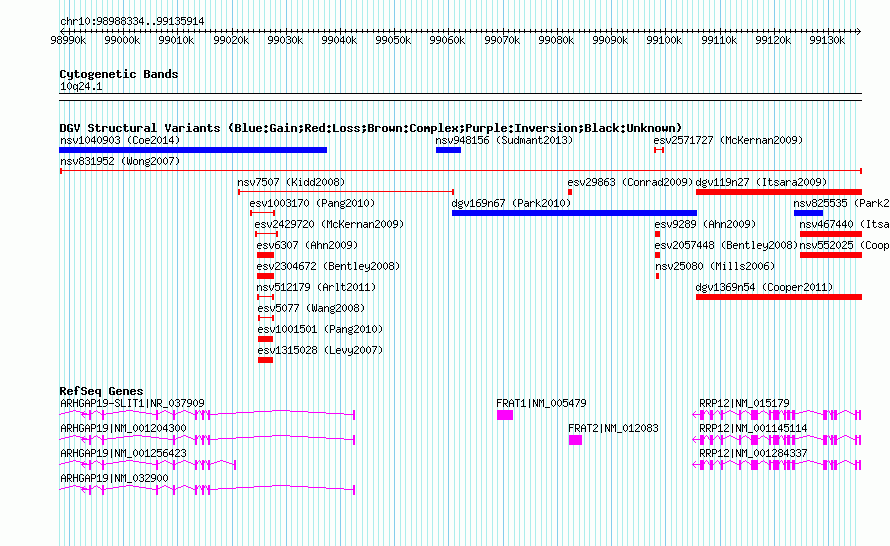The image size is (890, 546).
Task: Click the blue nsv948156 gain bar
Action: pos(448,150)
